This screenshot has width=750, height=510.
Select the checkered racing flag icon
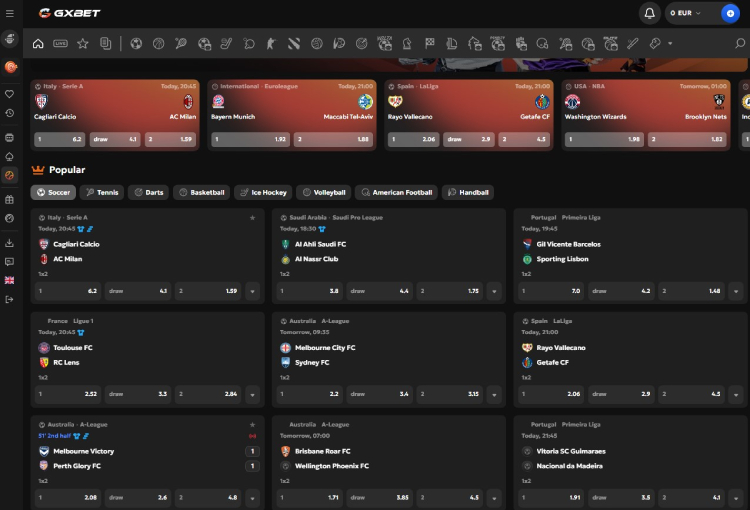click(x=430, y=44)
